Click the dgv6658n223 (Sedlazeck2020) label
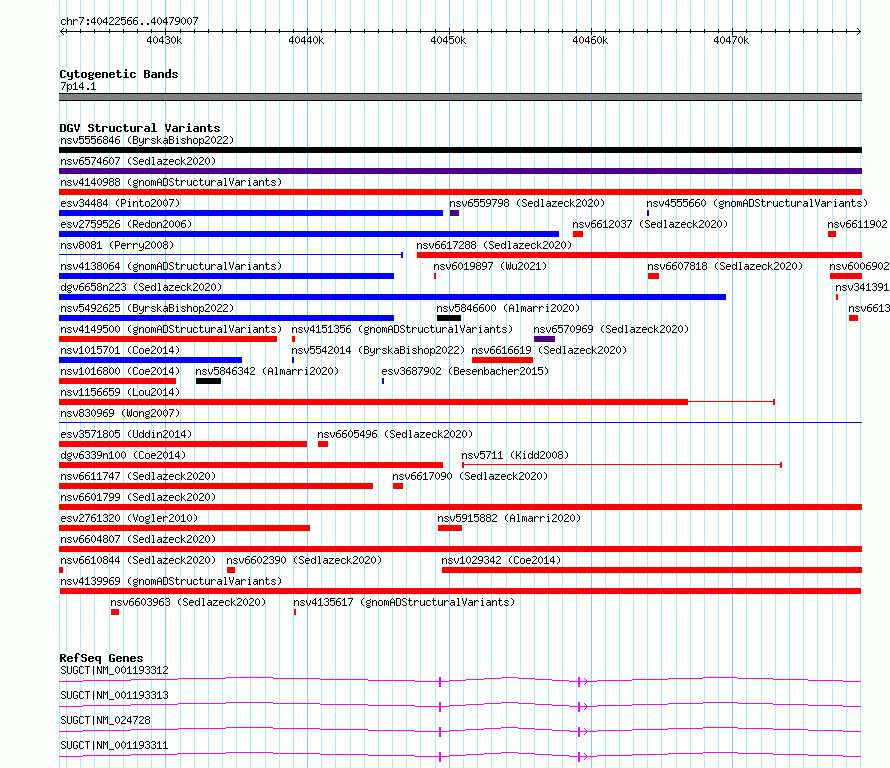890x768 pixels. [141, 287]
